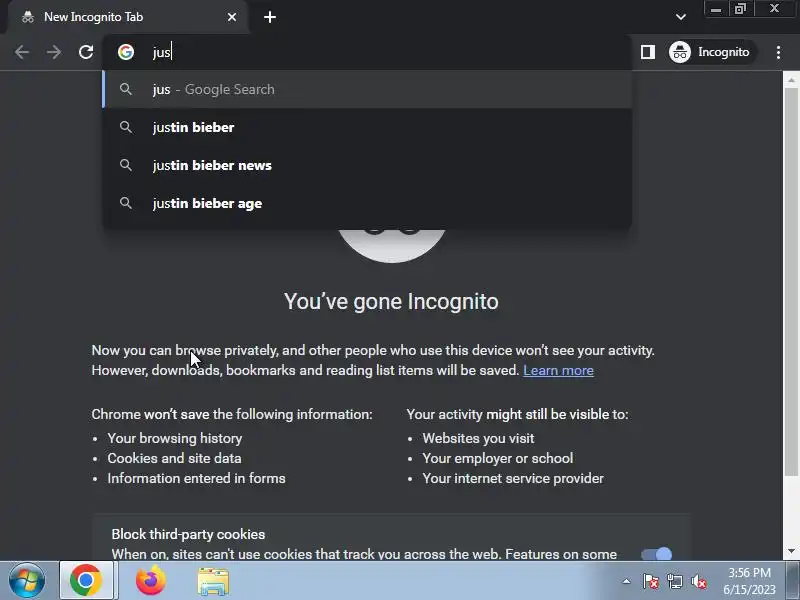Click the browser forward arrow
Image resolution: width=800 pixels, height=600 pixels.
click(54, 52)
